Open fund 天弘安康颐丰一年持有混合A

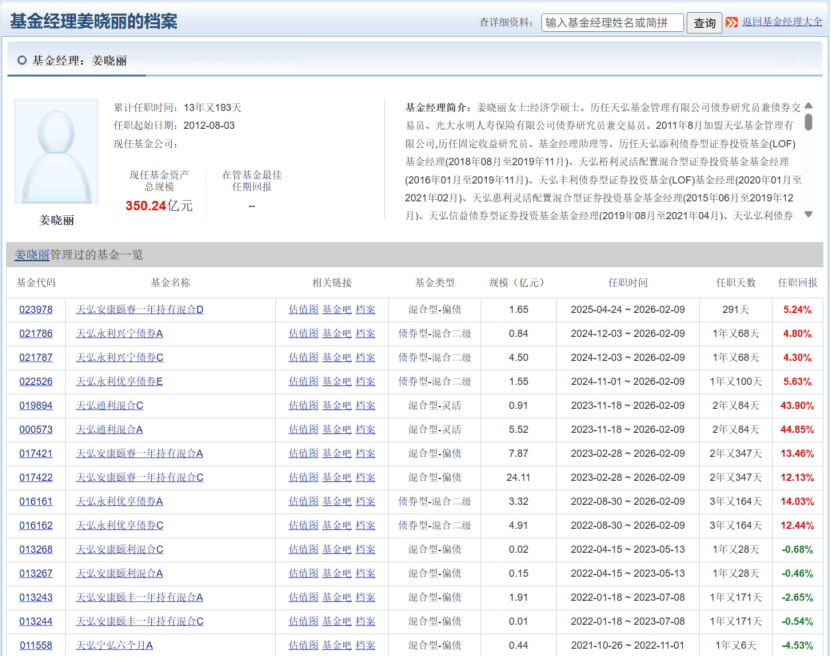tap(139, 598)
